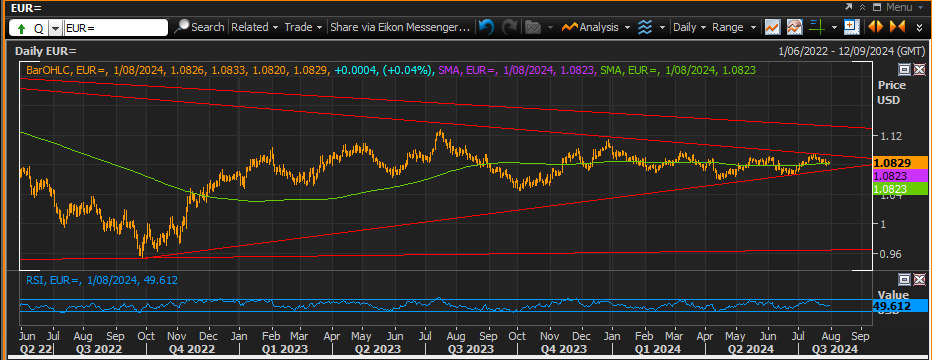Image resolution: width=932 pixels, height=360 pixels.
Task: Click the Search button
Action: (200, 27)
